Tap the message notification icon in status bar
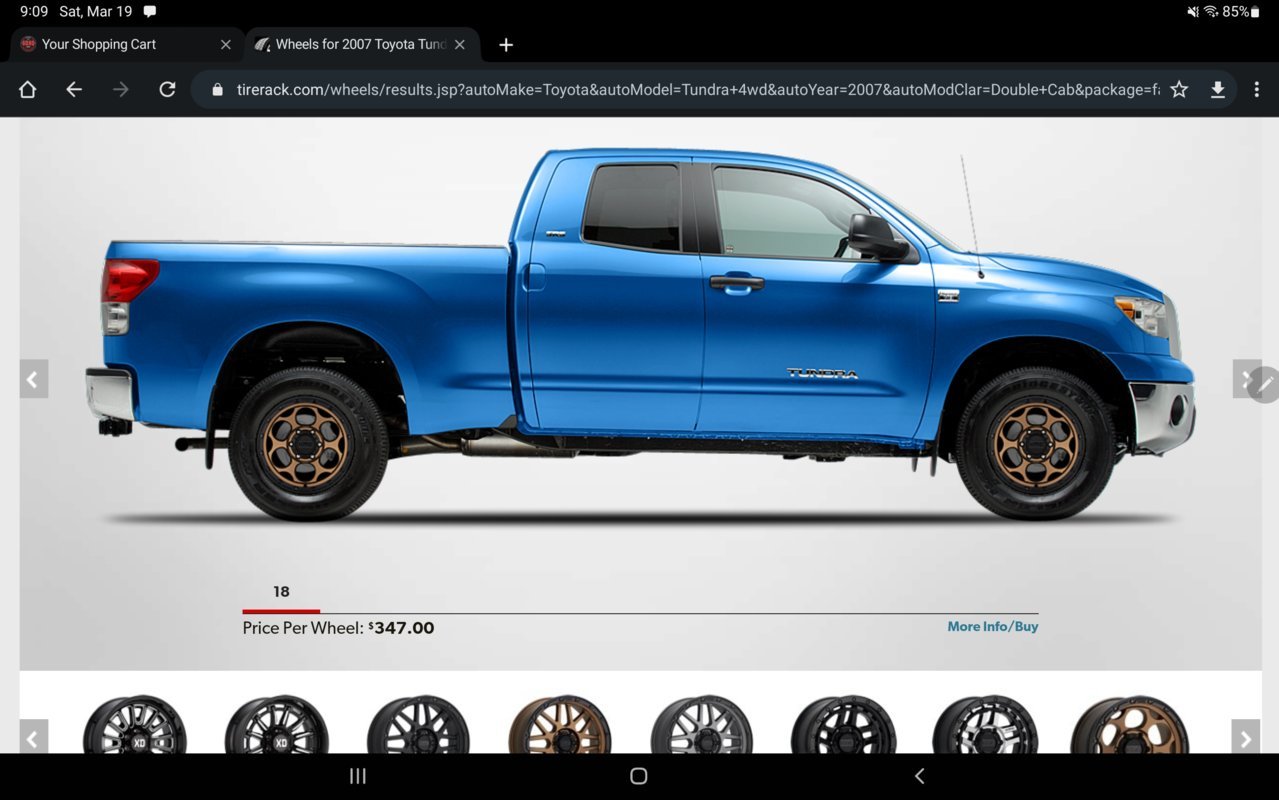Image resolution: width=1279 pixels, height=800 pixels. tap(150, 12)
